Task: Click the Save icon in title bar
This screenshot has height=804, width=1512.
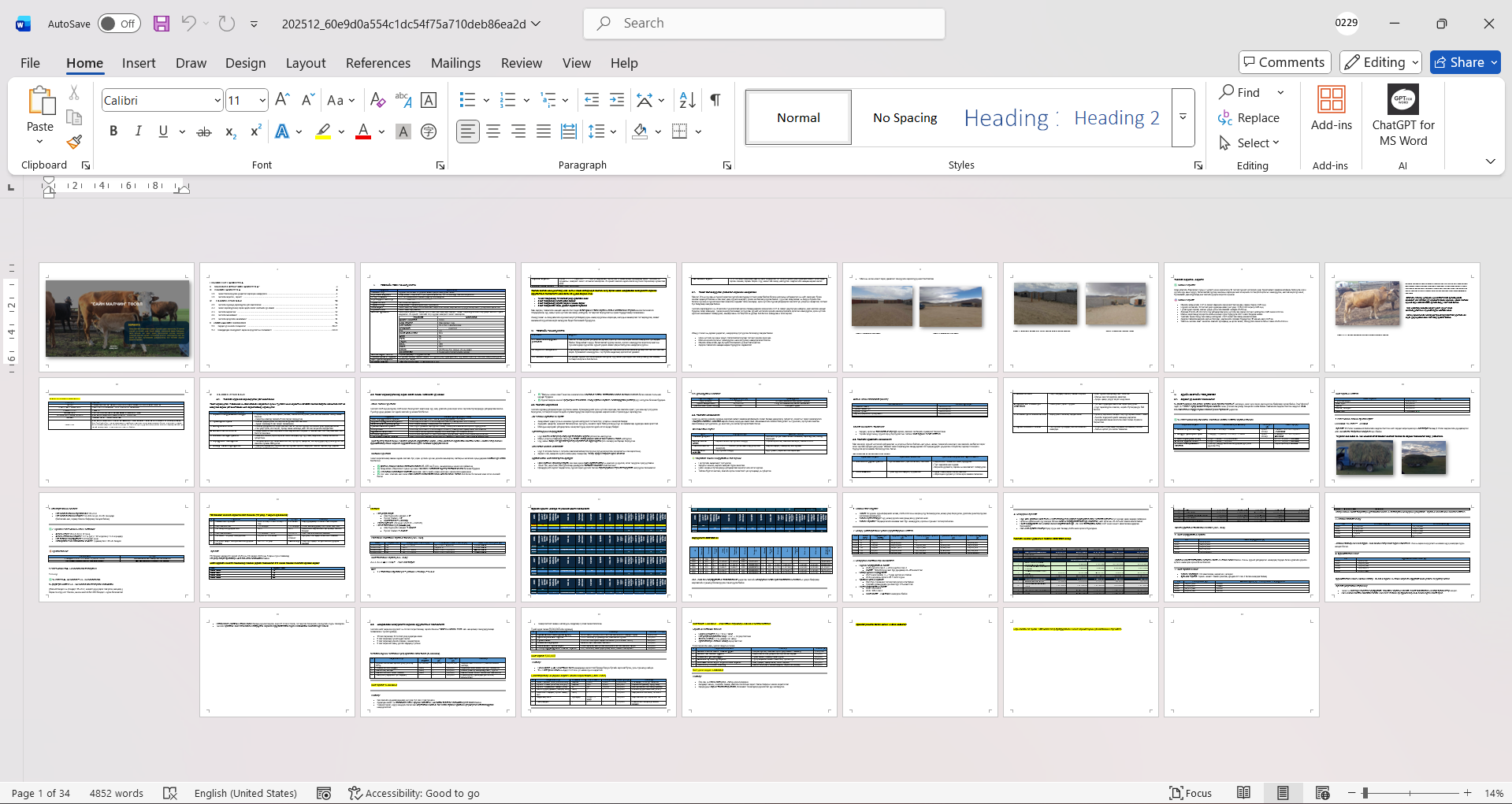Action: coord(162,24)
